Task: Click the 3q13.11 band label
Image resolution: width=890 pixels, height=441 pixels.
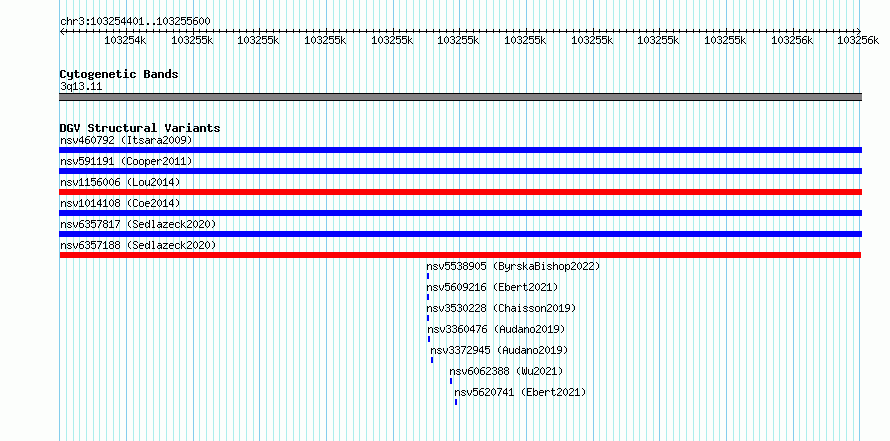Action: 81,87
